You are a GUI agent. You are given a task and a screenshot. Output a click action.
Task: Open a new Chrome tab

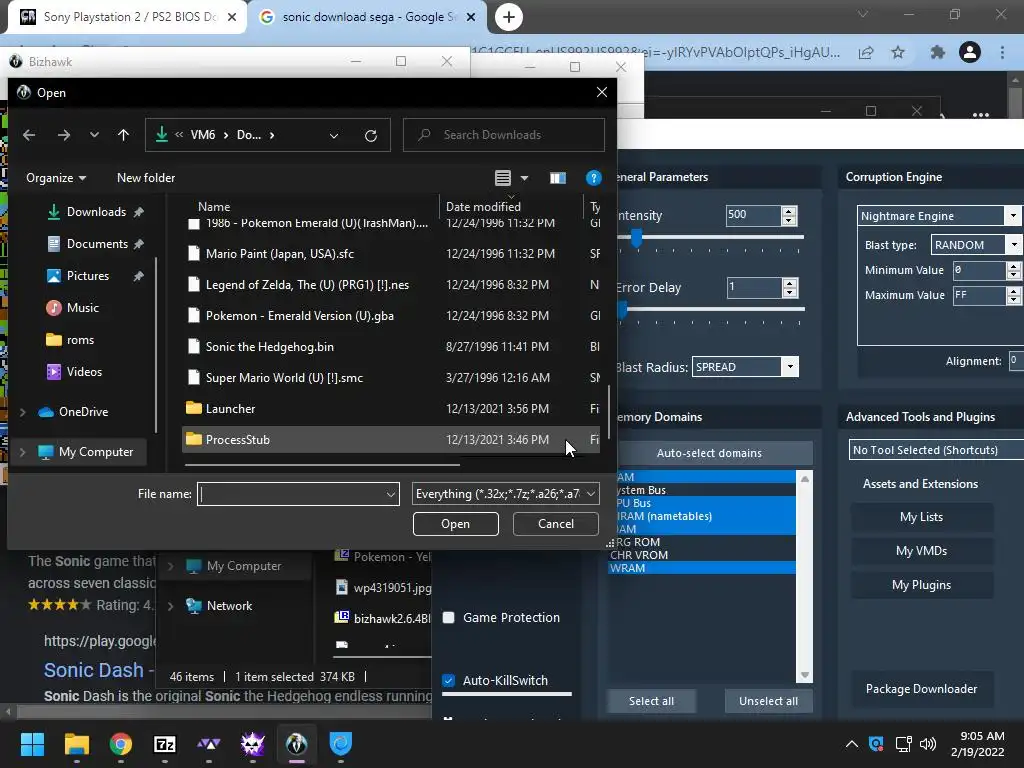coord(509,17)
